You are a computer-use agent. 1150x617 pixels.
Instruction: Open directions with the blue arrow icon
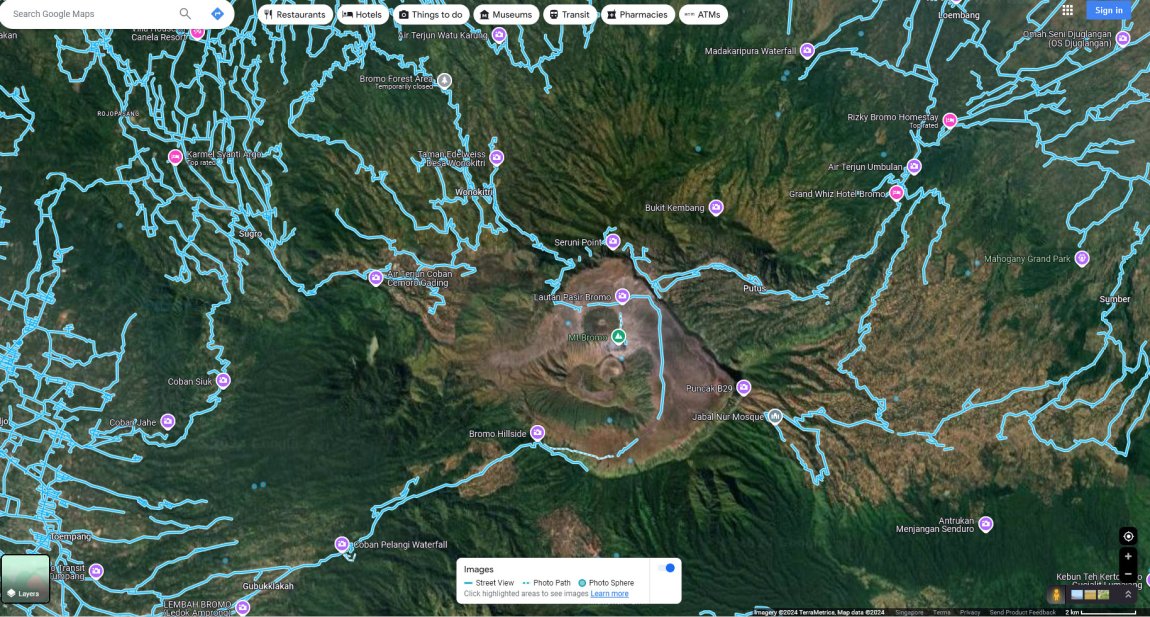217,13
